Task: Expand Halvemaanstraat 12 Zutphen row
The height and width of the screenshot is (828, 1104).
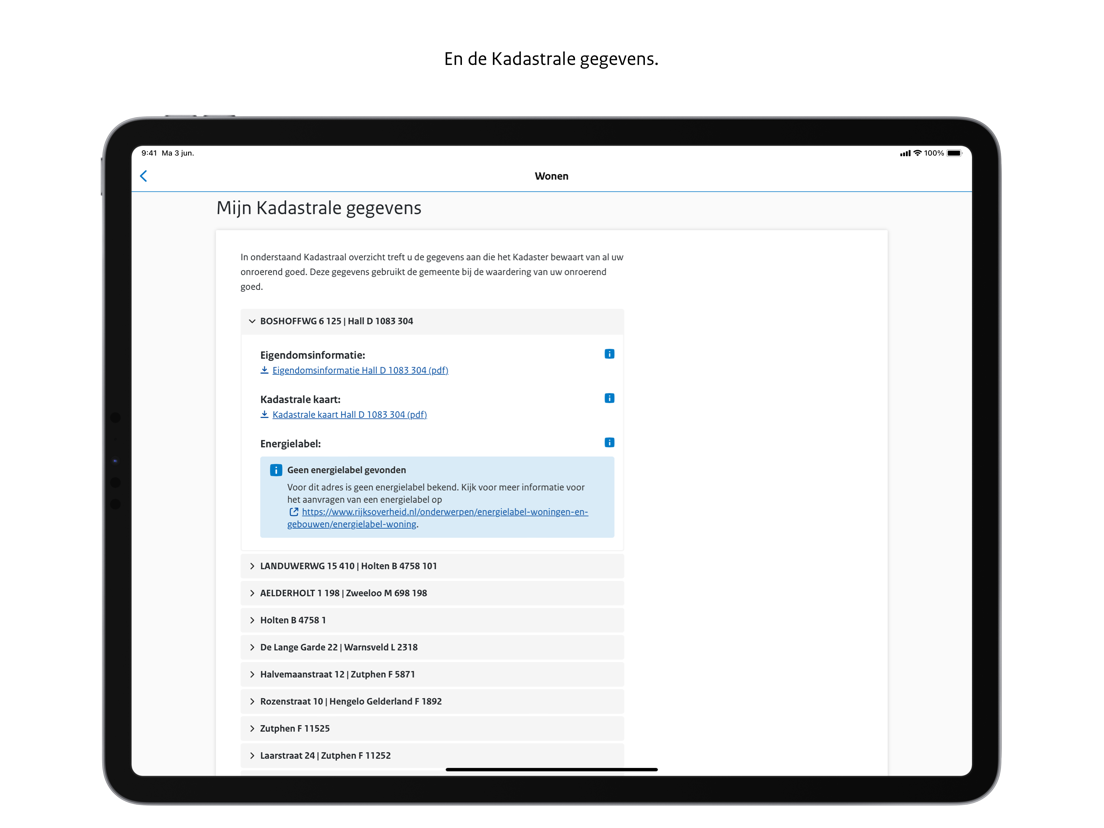Action: (432, 675)
